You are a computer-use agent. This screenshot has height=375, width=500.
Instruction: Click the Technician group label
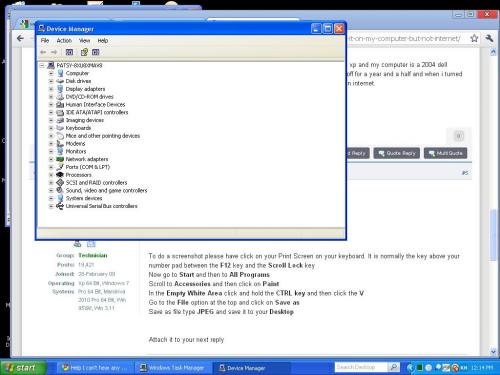click(x=93, y=255)
